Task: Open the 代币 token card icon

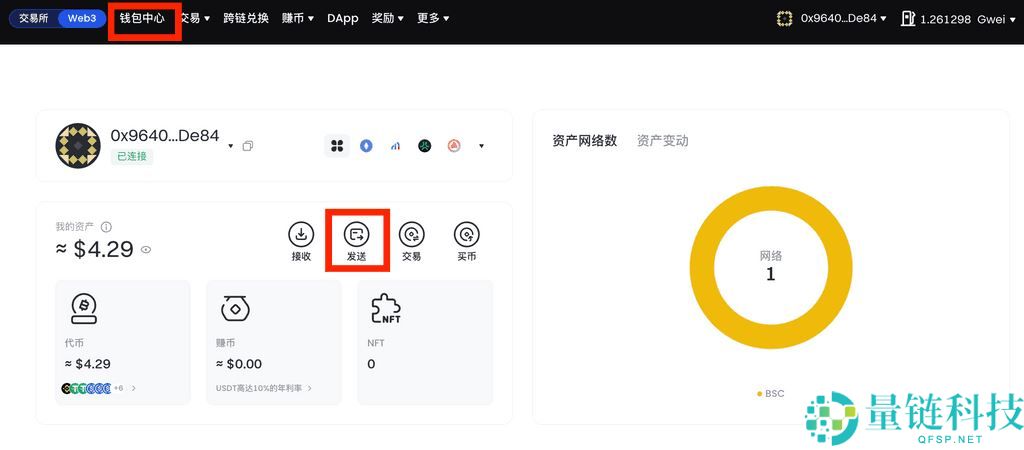Action: pyautogui.click(x=84, y=308)
